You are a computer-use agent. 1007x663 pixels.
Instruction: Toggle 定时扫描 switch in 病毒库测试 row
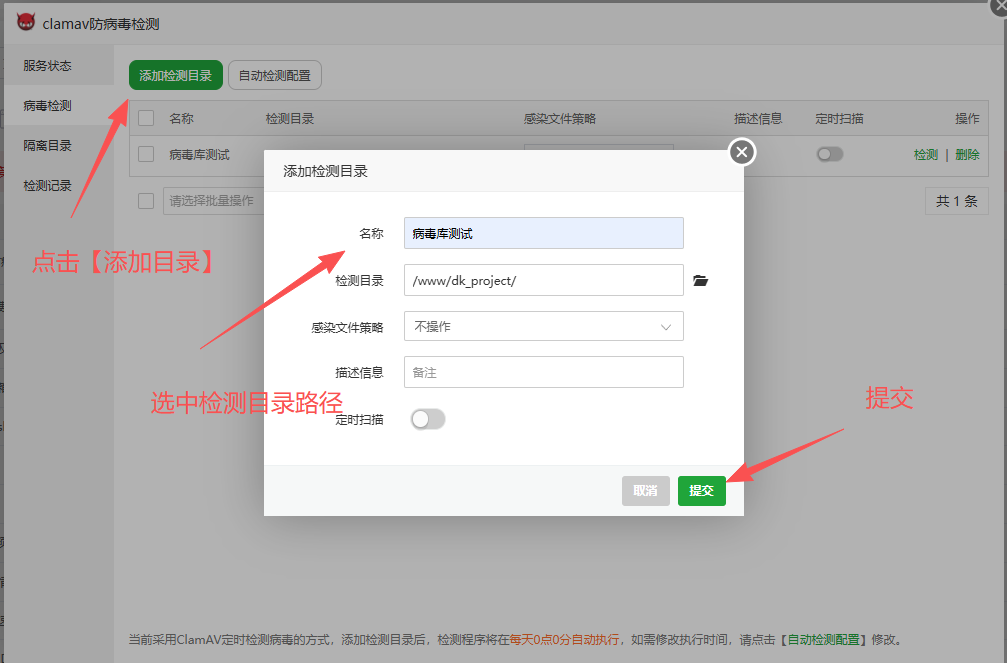pos(829,154)
